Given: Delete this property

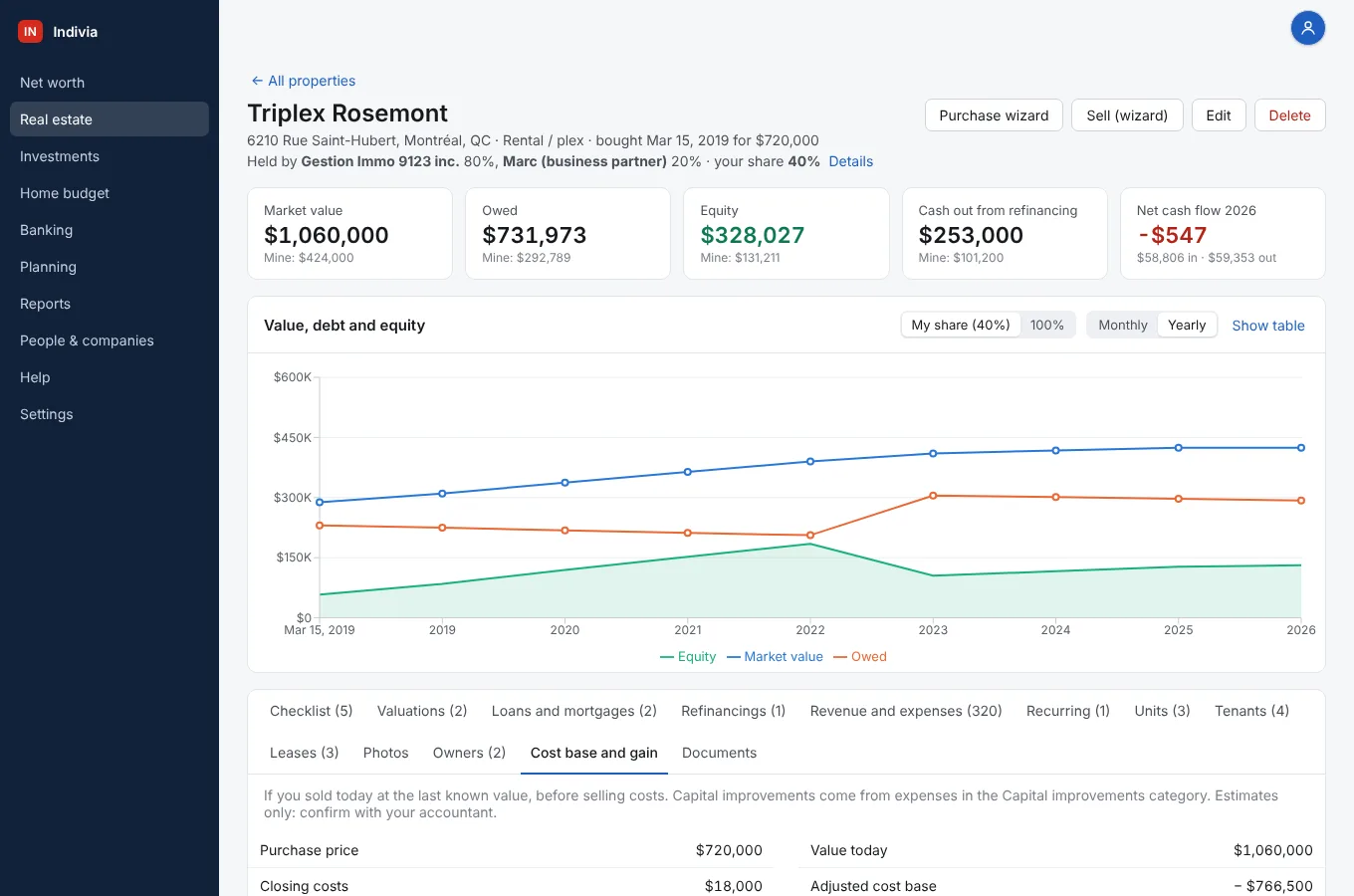Looking at the screenshot, I should tap(1289, 115).
